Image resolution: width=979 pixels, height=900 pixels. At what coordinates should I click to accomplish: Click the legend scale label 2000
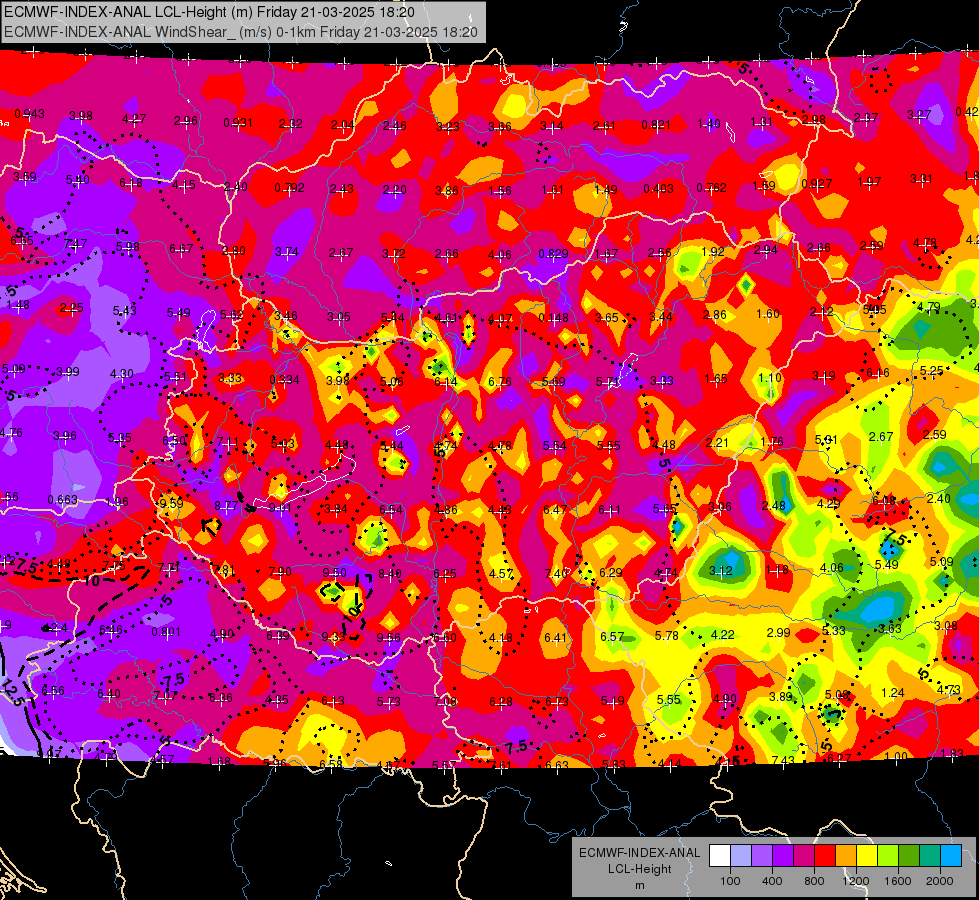(x=940, y=881)
